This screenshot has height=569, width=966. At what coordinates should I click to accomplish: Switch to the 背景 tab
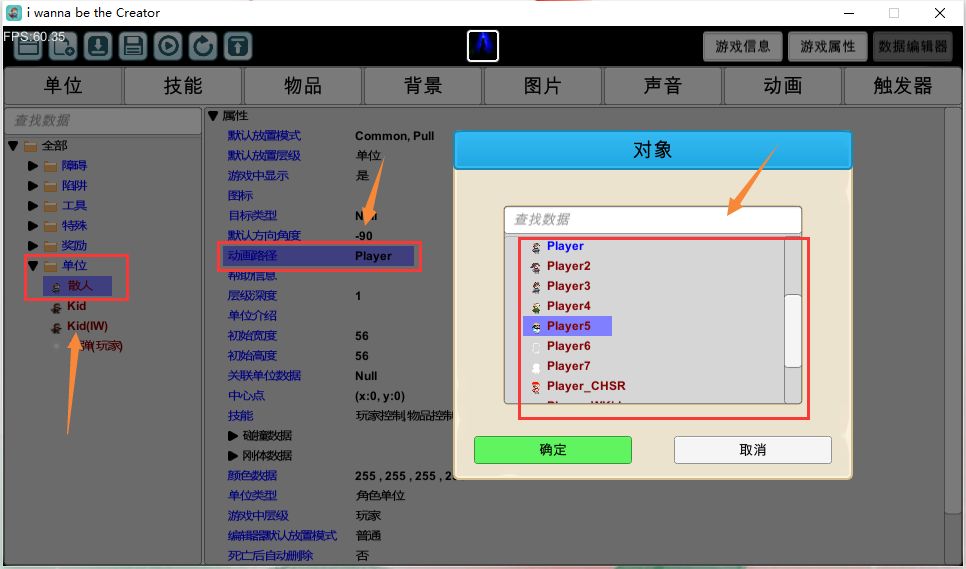coord(423,86)
